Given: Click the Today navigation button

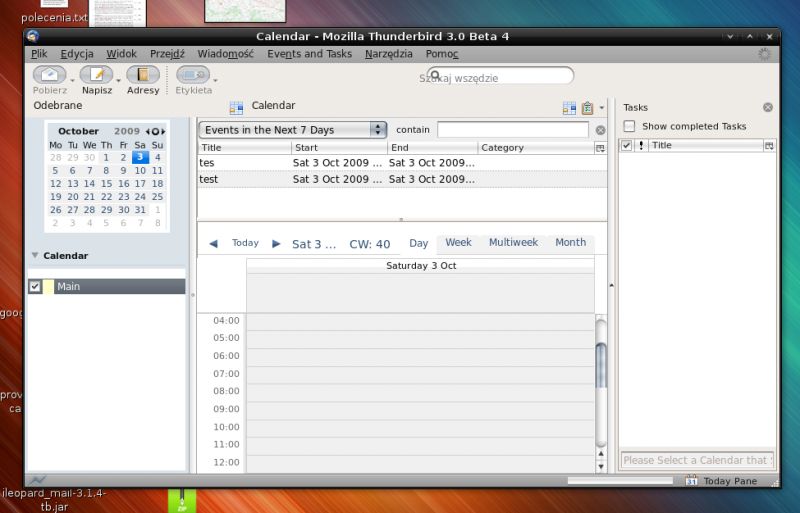Looking at the screenshot, I should [x=245, y=243].
